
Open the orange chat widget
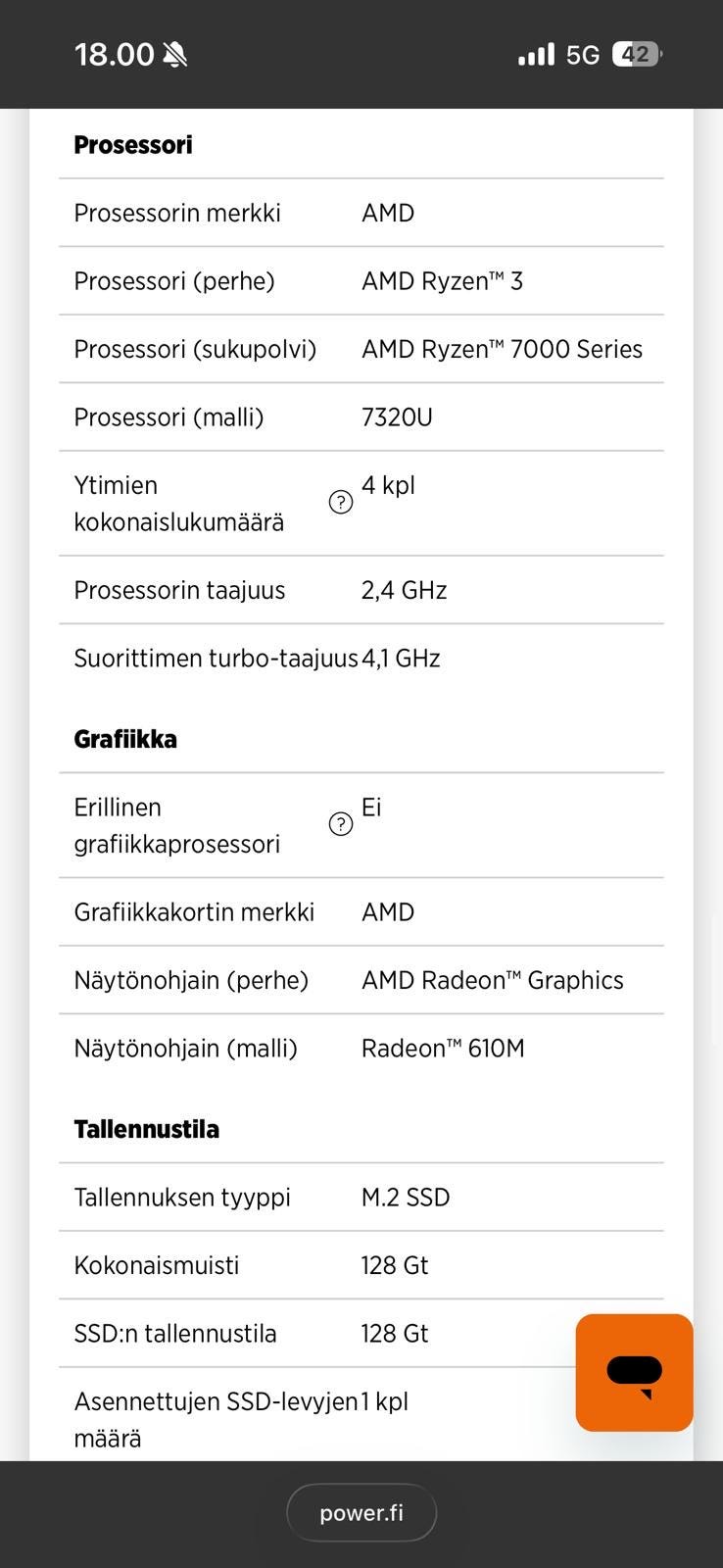(634, 1372)
